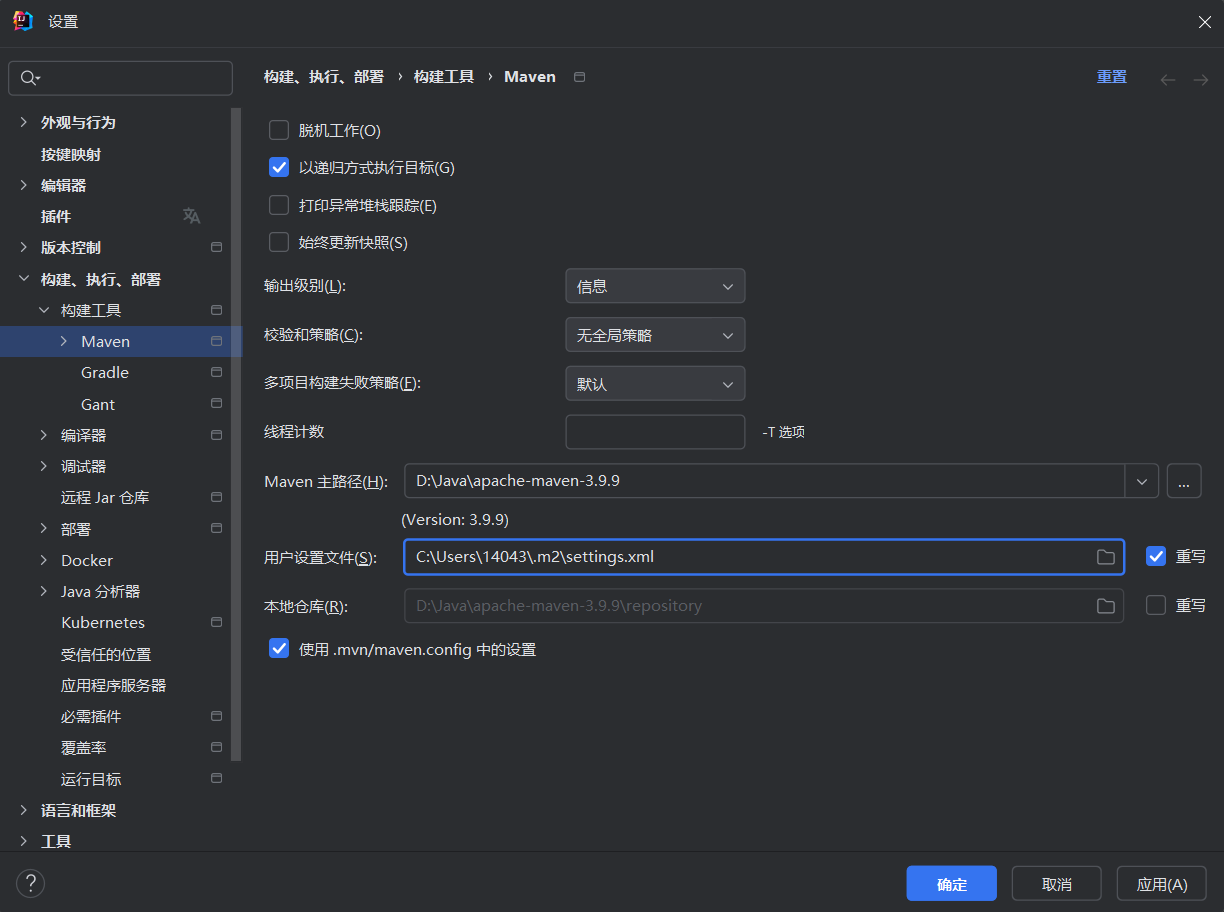
Task: Uncheck 重写 for the user settings file
Action: click(1156, 556)
